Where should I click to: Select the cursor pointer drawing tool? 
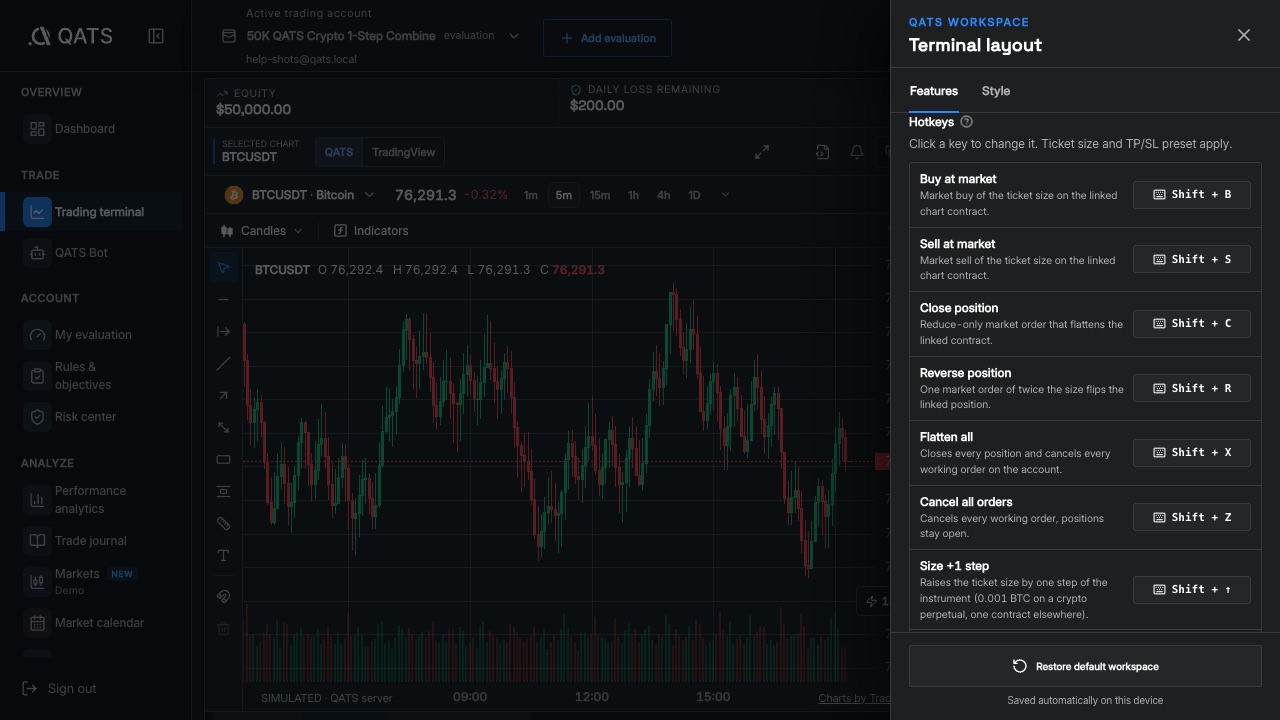(x=223, y=268)
